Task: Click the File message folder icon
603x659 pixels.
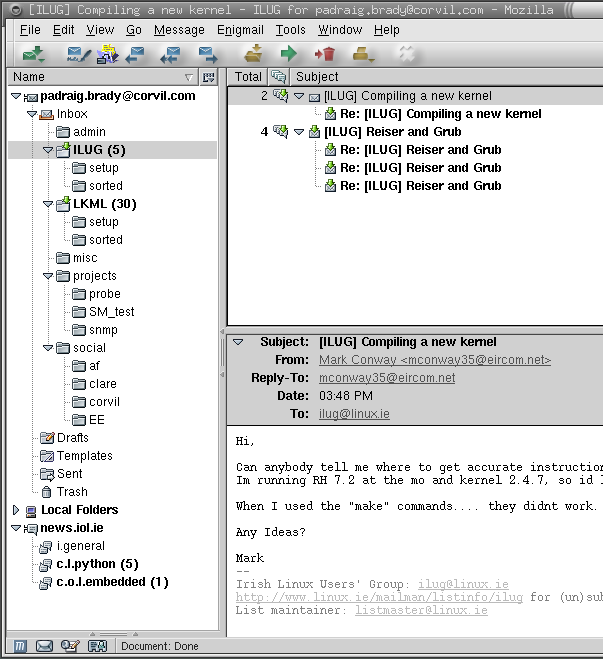Action: (x=253, y=54)
